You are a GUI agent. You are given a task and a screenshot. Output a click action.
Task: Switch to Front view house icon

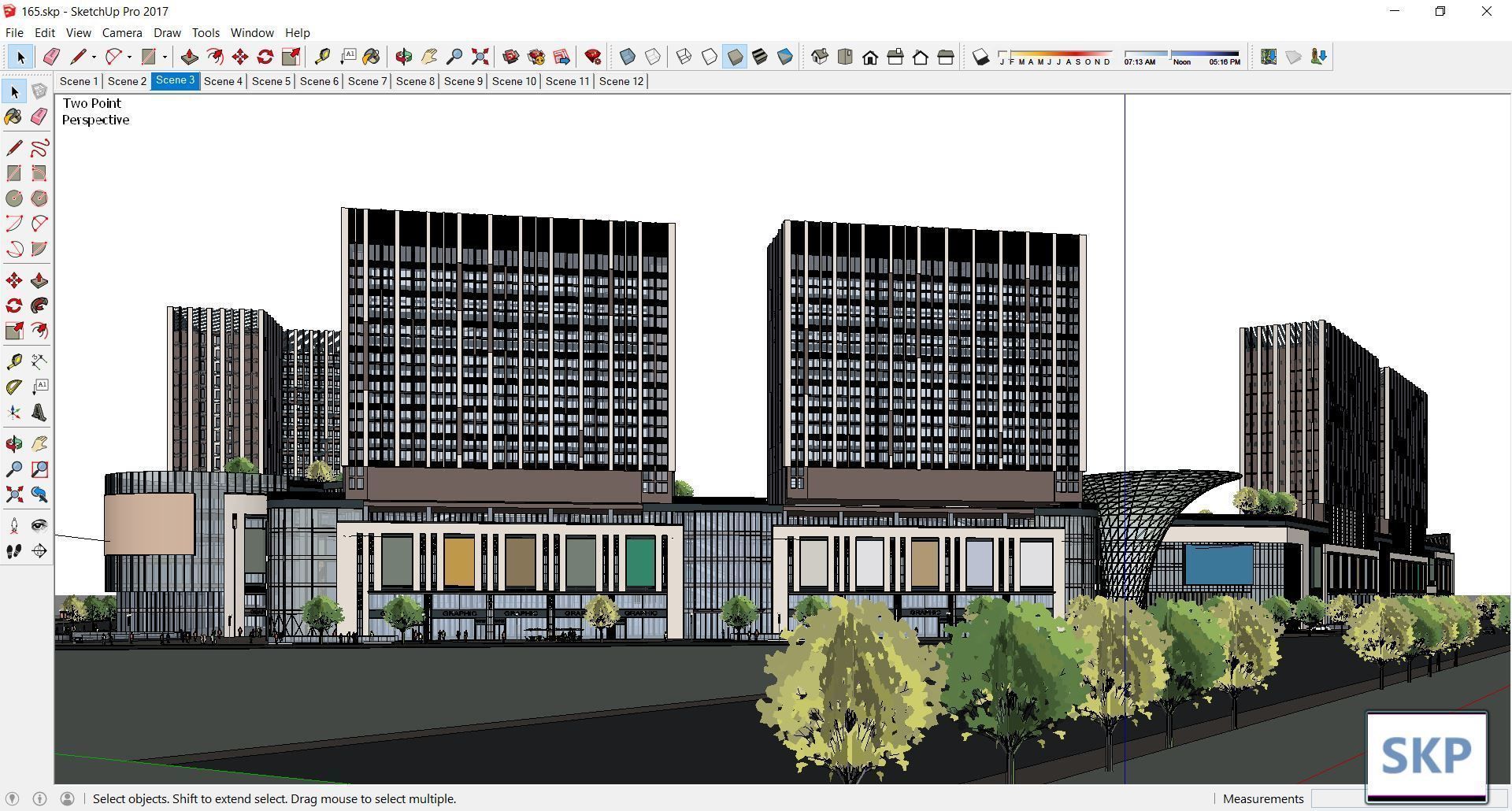coord(870,57)
